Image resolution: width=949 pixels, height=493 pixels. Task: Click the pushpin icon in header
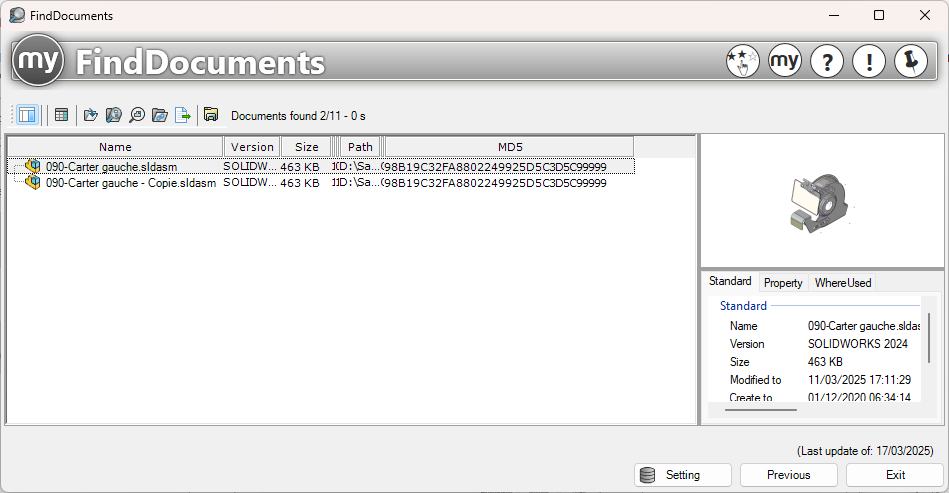(911, 62)
